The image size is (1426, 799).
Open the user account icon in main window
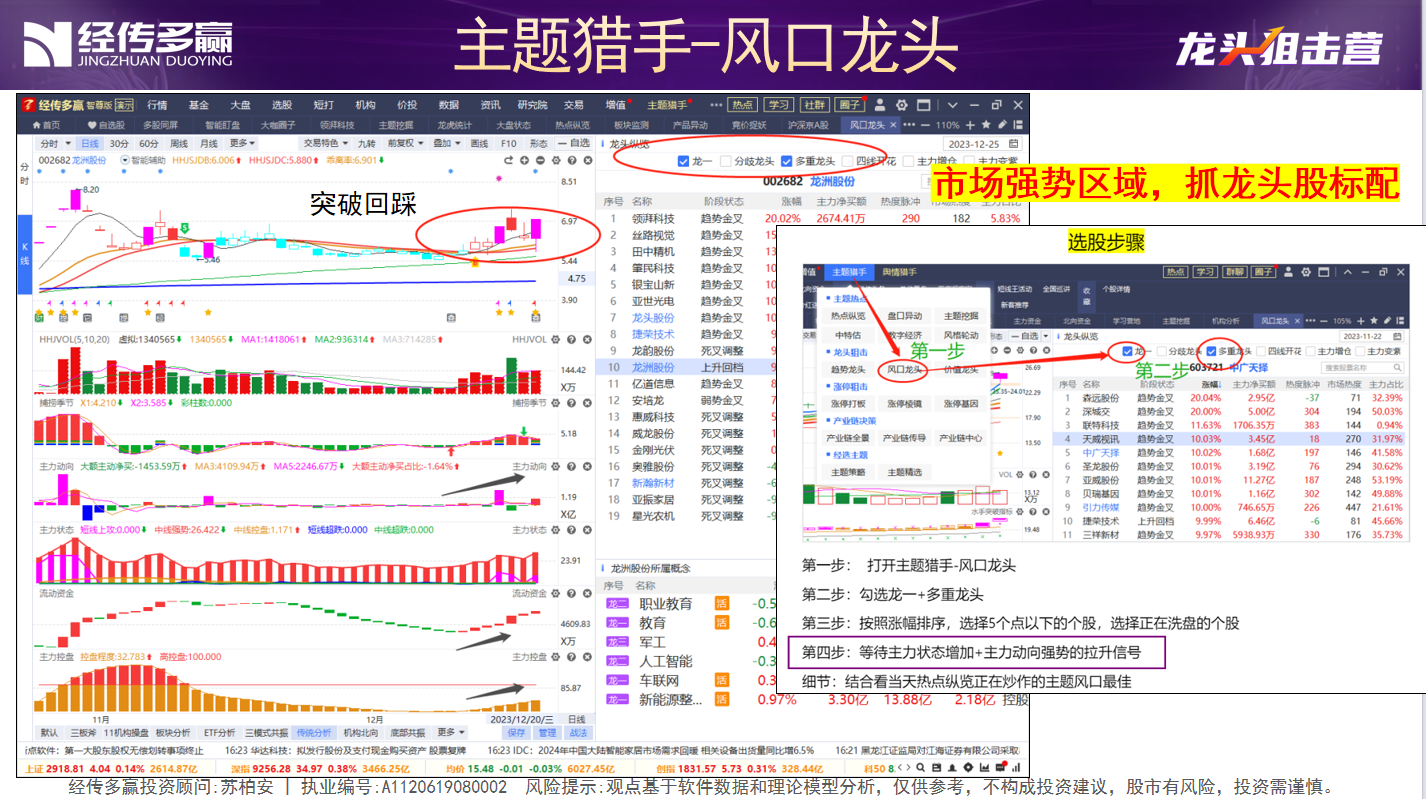(880, 105)
